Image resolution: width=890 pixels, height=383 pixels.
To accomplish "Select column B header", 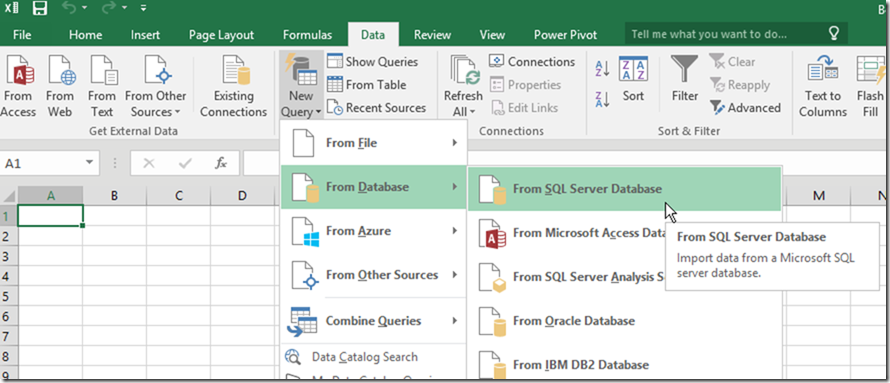I will (x=114, y=196).
